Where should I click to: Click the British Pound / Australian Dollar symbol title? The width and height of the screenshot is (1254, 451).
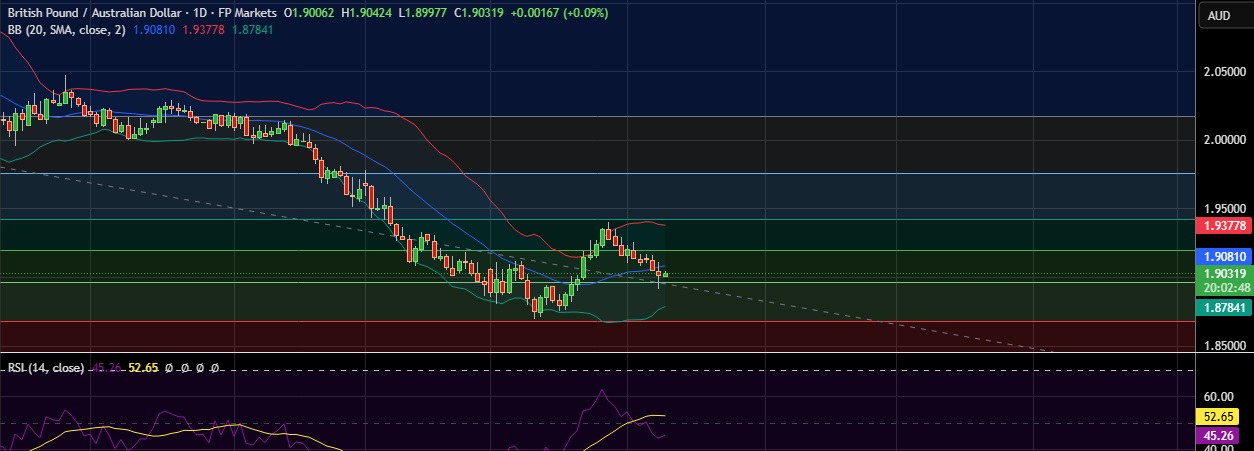pyautogui.click(x=95, y=13)
